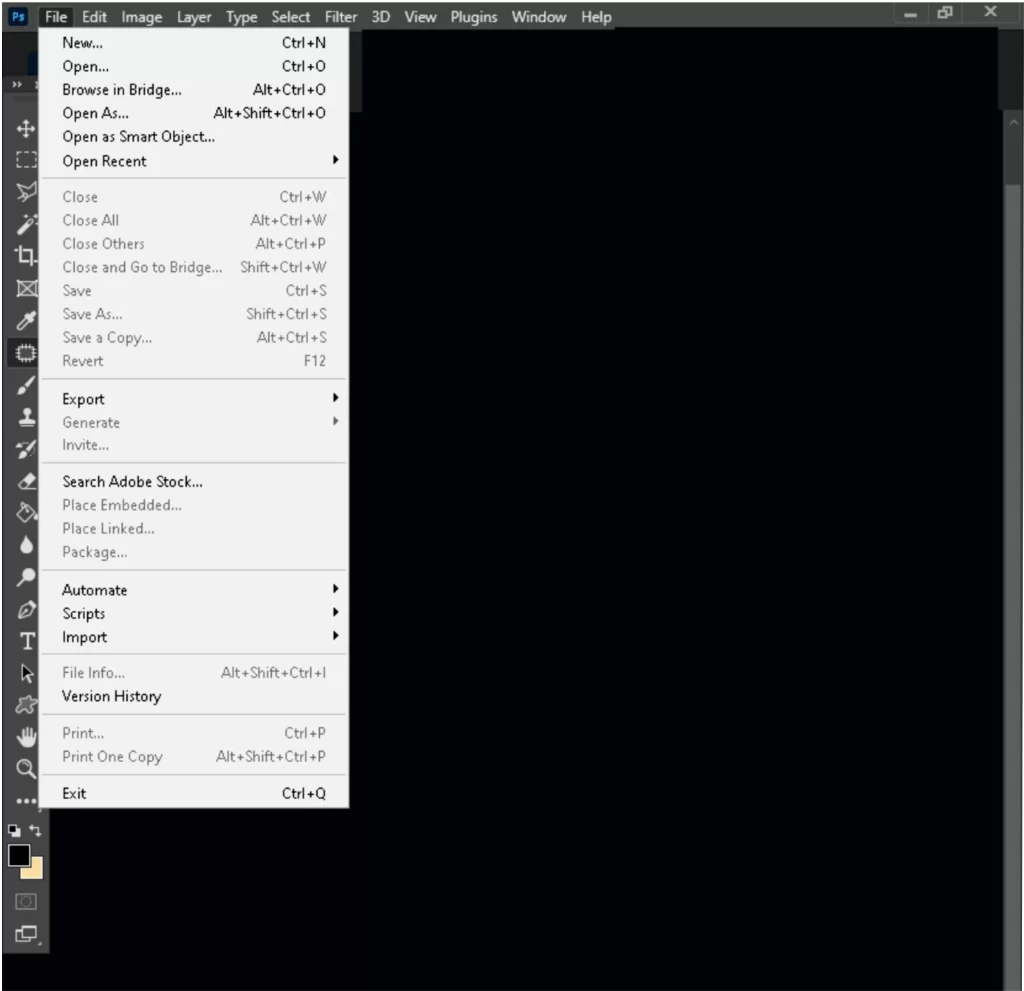The width and height of the screenshot is (1024, 991).
Task: Select the Eraser tool
Action: (x=25, y=481)
